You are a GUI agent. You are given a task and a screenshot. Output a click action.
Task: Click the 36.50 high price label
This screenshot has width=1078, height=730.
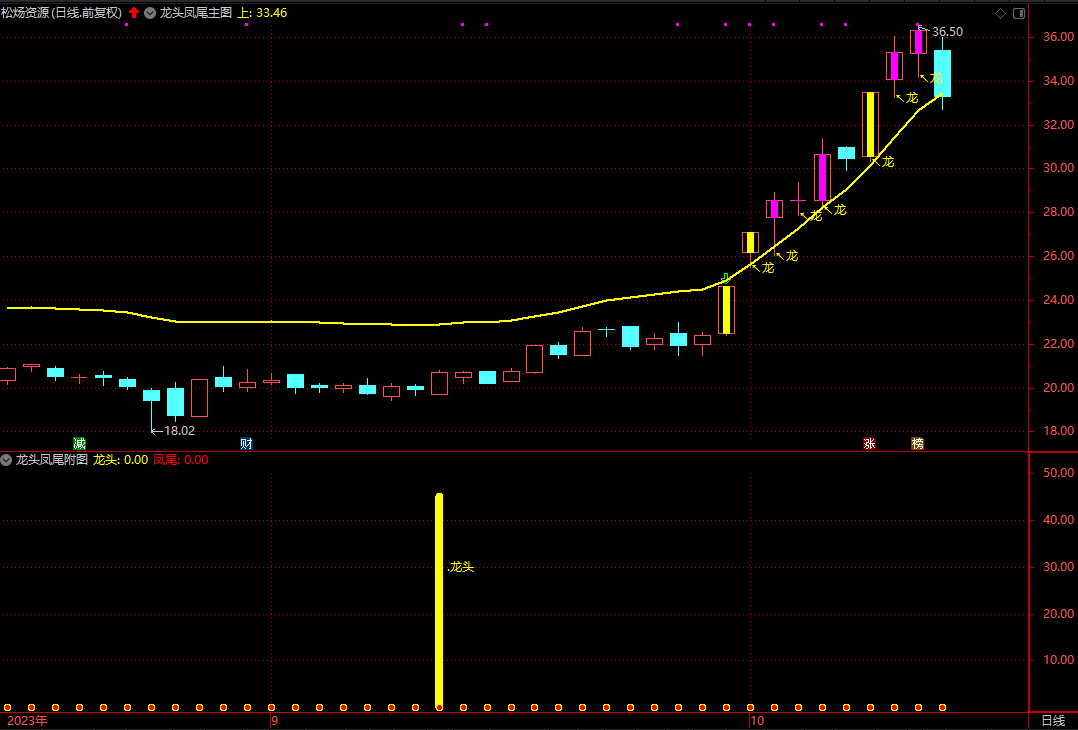(947, 32)
